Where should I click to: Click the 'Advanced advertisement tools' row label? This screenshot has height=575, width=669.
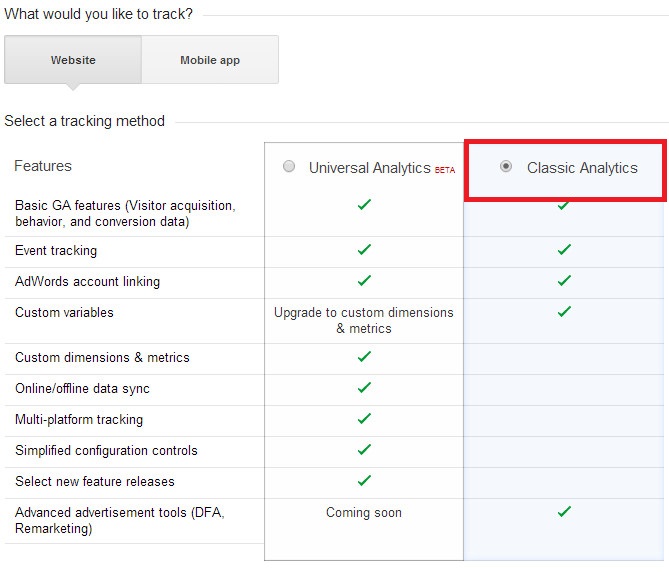(x=120, y=520)
